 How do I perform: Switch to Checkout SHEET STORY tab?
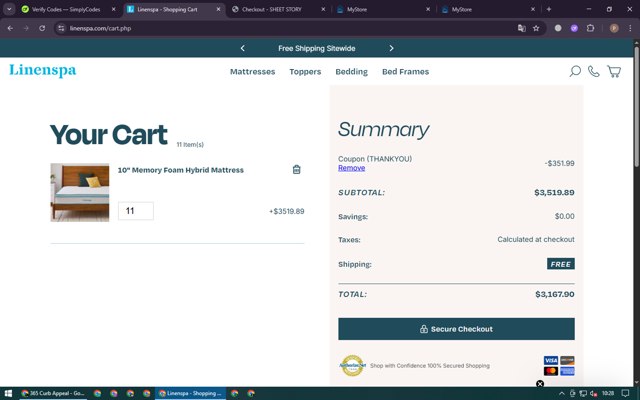tap(280, 9)
